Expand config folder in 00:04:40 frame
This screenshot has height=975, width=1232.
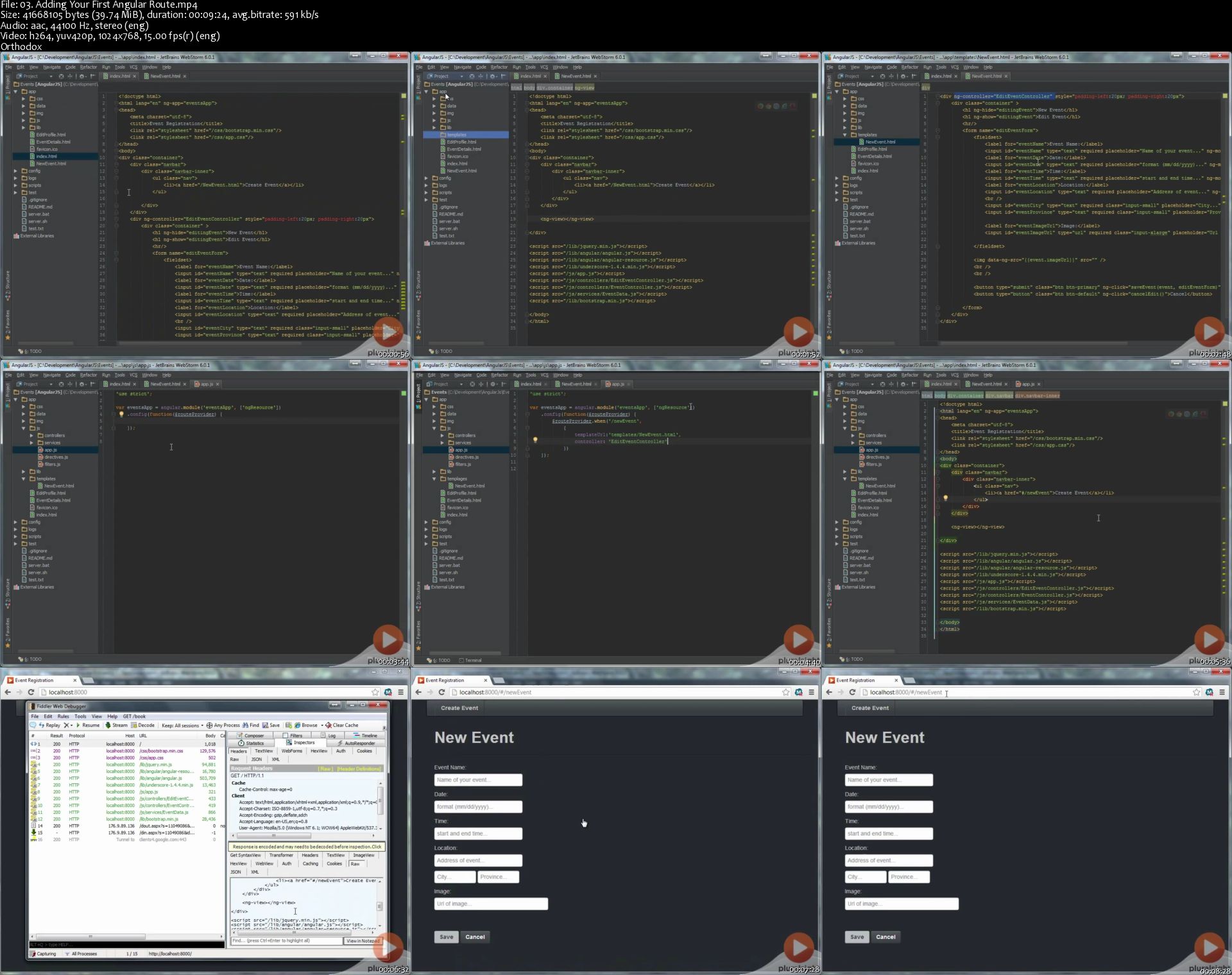point(427,522)
